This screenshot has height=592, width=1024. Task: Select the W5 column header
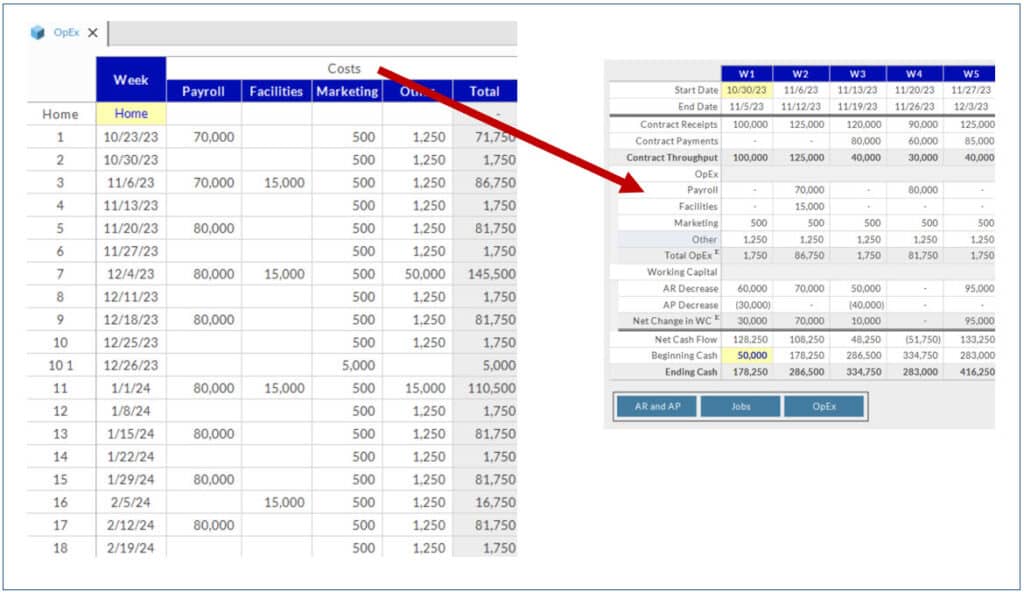[970, 74]
